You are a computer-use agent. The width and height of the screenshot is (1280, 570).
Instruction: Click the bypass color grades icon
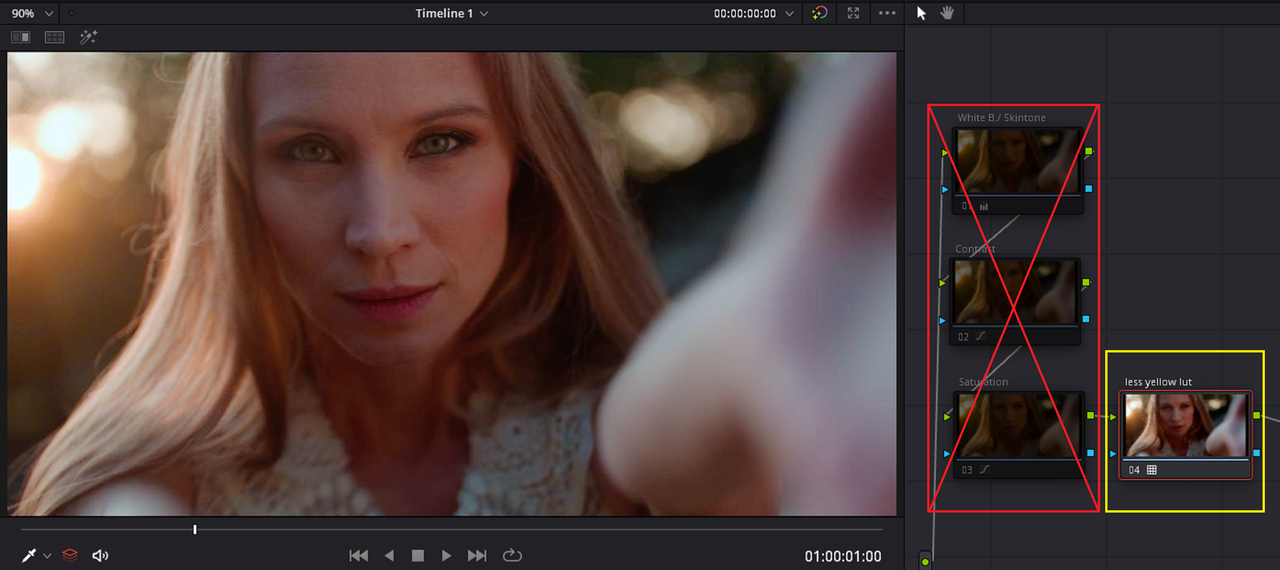[820, 13]
